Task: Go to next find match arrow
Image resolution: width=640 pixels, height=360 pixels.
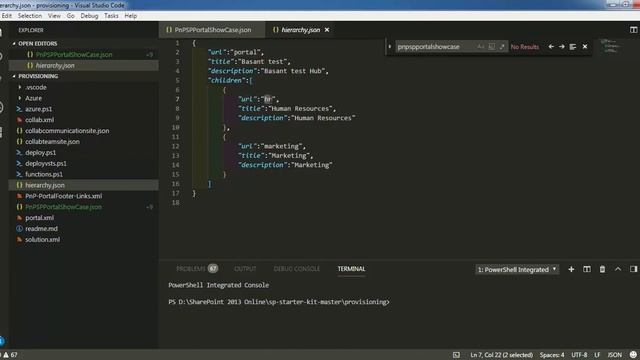Action: [x=562, y=47]
